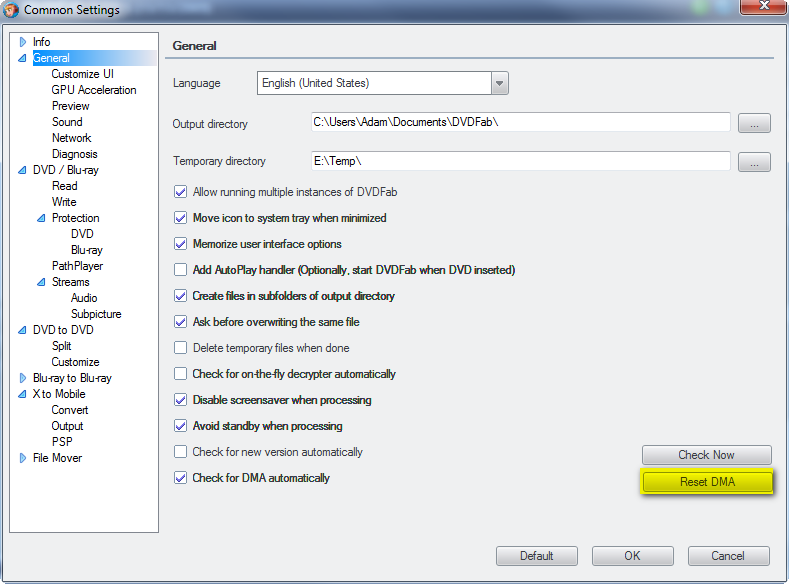The height and width of the screenshot is (584, 789).
Task: Toggle Ask before overwriting same file
Action: (180, 322)
